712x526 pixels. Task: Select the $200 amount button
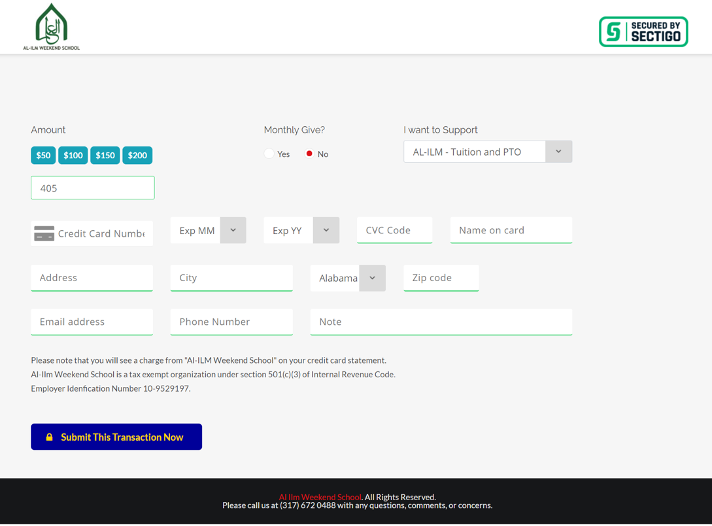[137, 155]
